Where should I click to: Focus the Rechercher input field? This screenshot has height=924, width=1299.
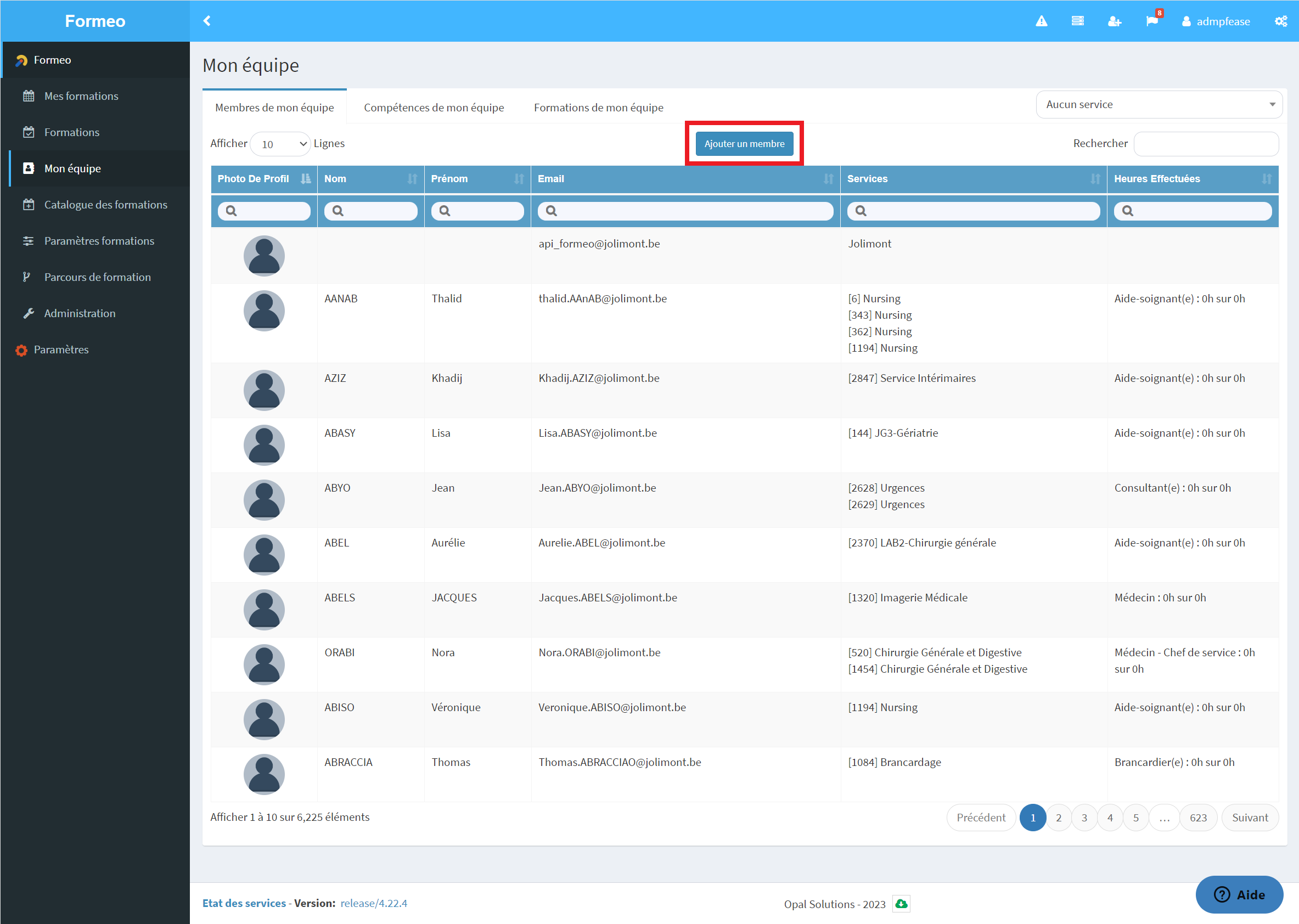tap(1206, 144)
